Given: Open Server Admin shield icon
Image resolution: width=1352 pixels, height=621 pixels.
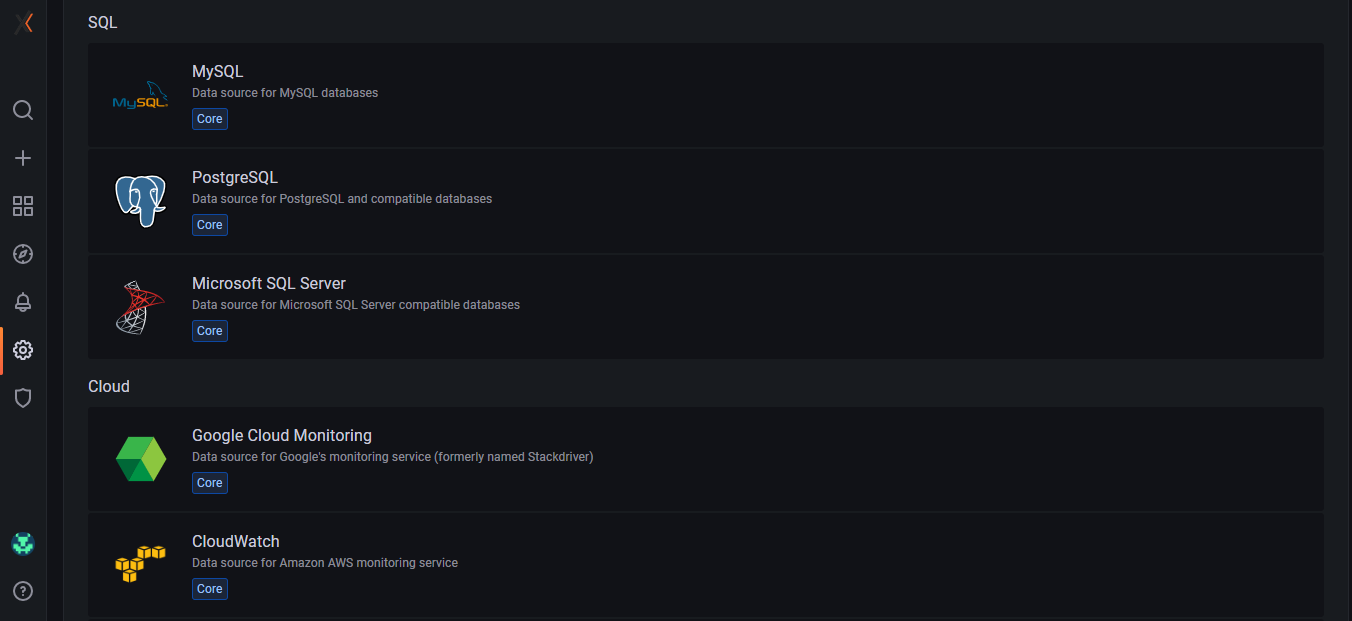Looking at the screenshot, I should (x=23, y=398).
